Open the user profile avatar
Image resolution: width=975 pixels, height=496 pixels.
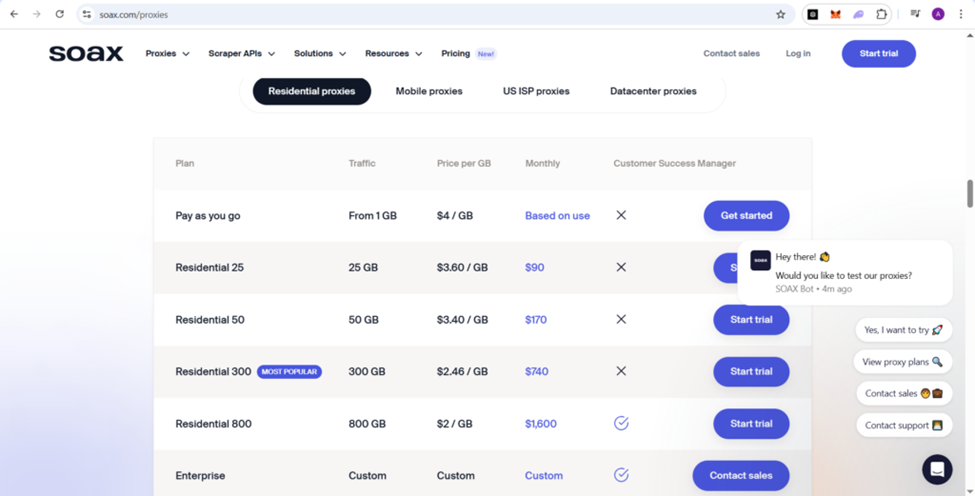tap(938, 14)
